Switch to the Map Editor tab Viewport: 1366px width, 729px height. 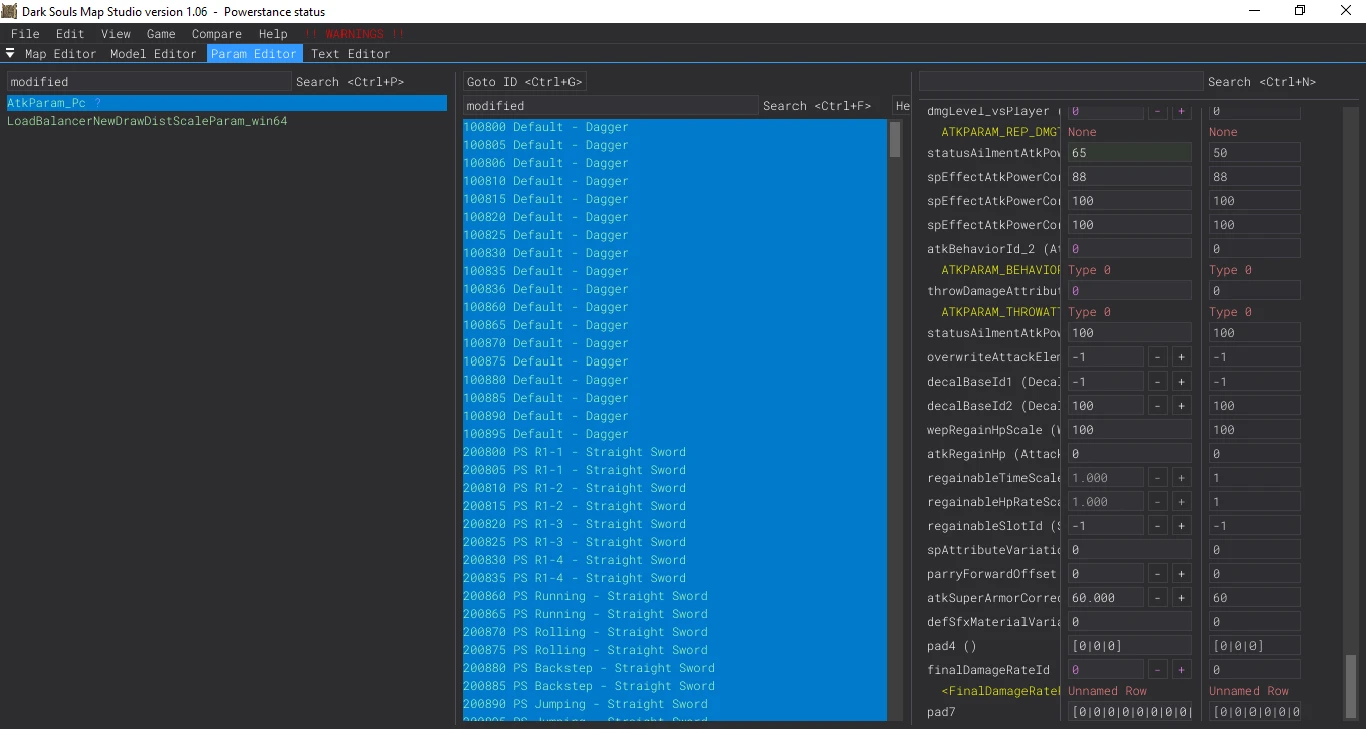(61, 54)
